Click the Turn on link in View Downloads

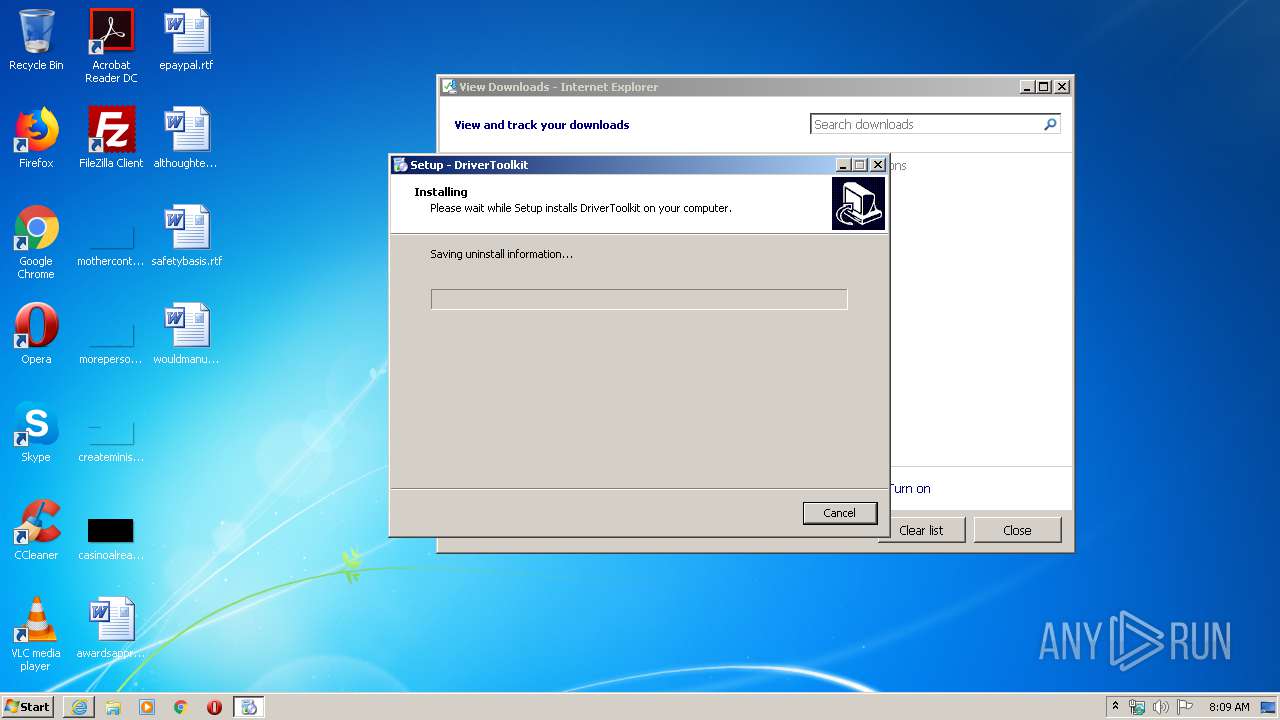[x=910, y=489]
